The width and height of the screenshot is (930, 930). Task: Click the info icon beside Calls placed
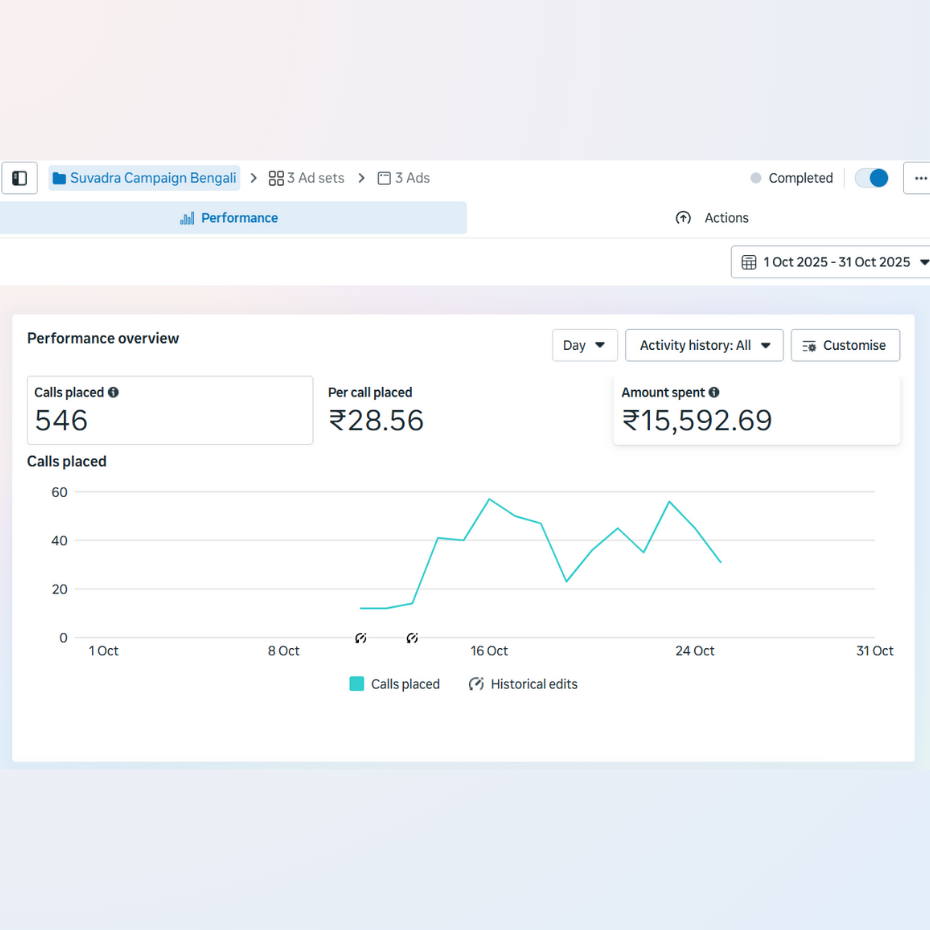[113, 392]
